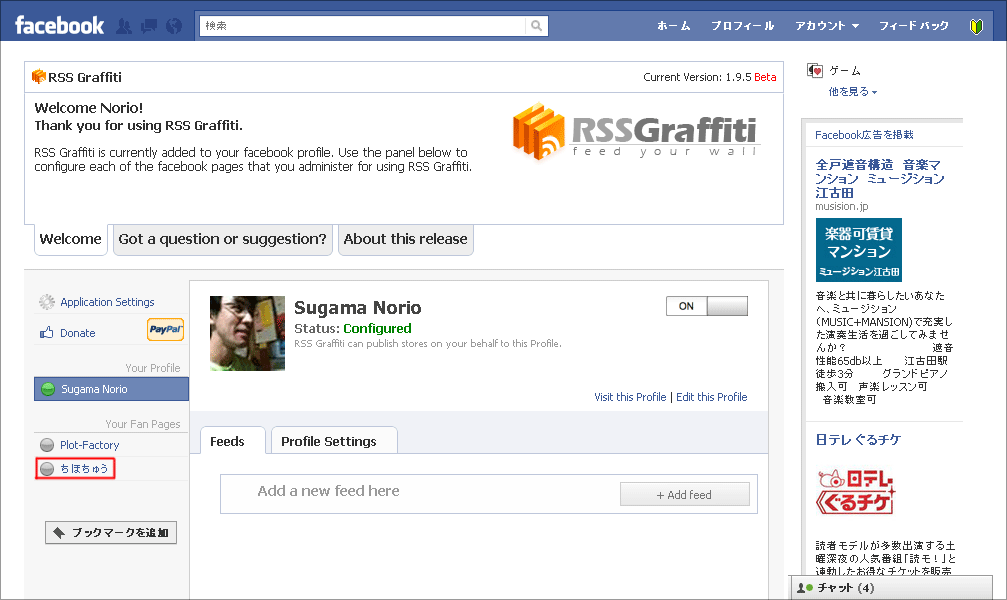Open Facebook広告を掲載 link
The height and width of the screenshot is (600, 1007).
pyautogui.click(x=864, y=135)
